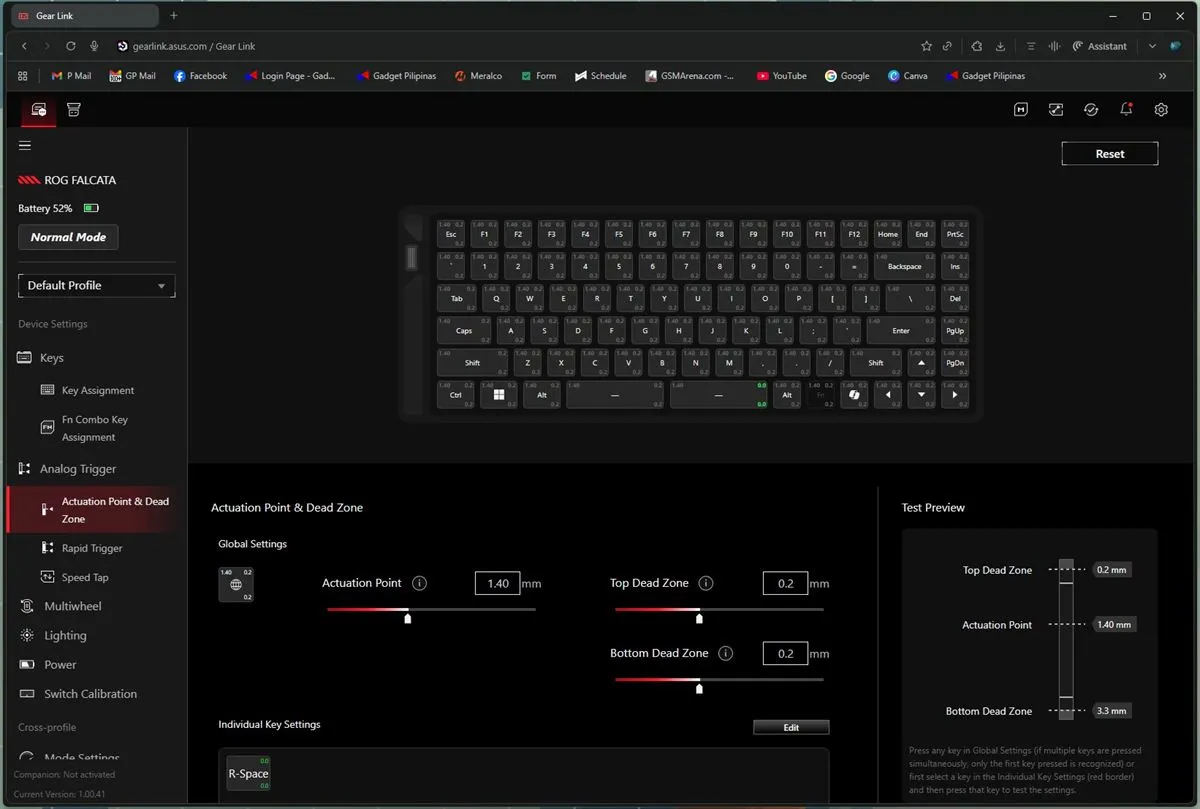
Task: Open the notifications bell icon
Action: 1126,109
